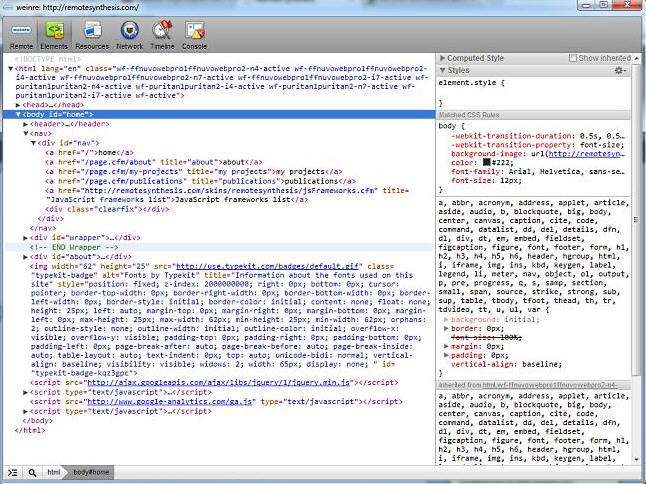Viewport: 646px width, 484px height.
Task: Select the home anchor element row
Action: click(89, 152)
